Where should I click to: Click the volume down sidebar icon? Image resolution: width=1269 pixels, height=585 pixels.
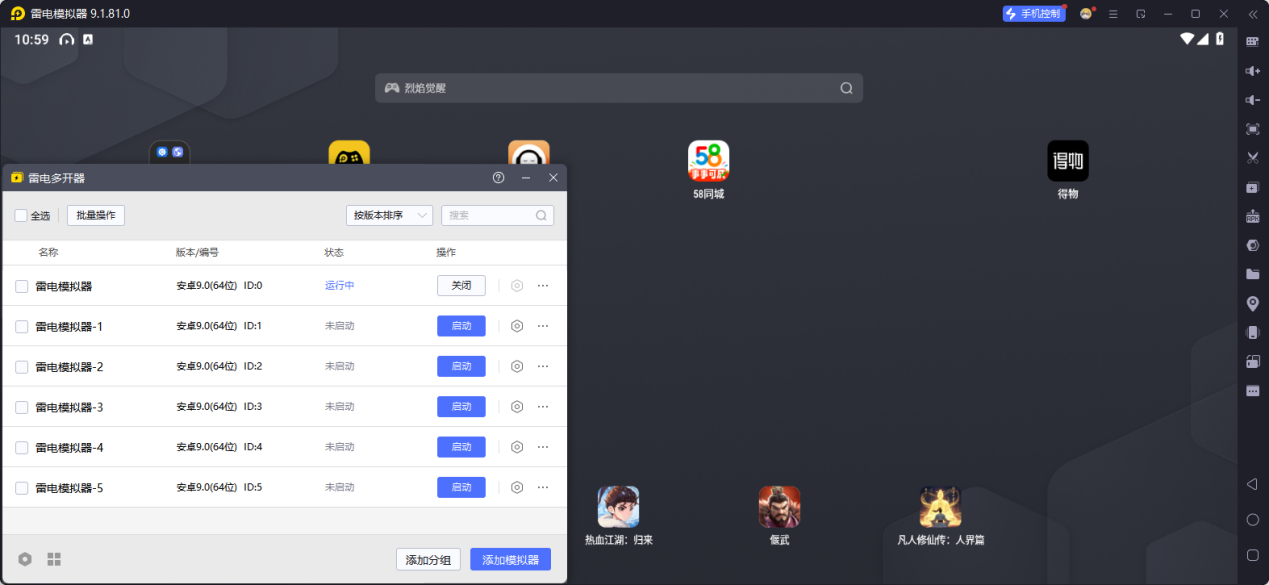(1252, 100)
